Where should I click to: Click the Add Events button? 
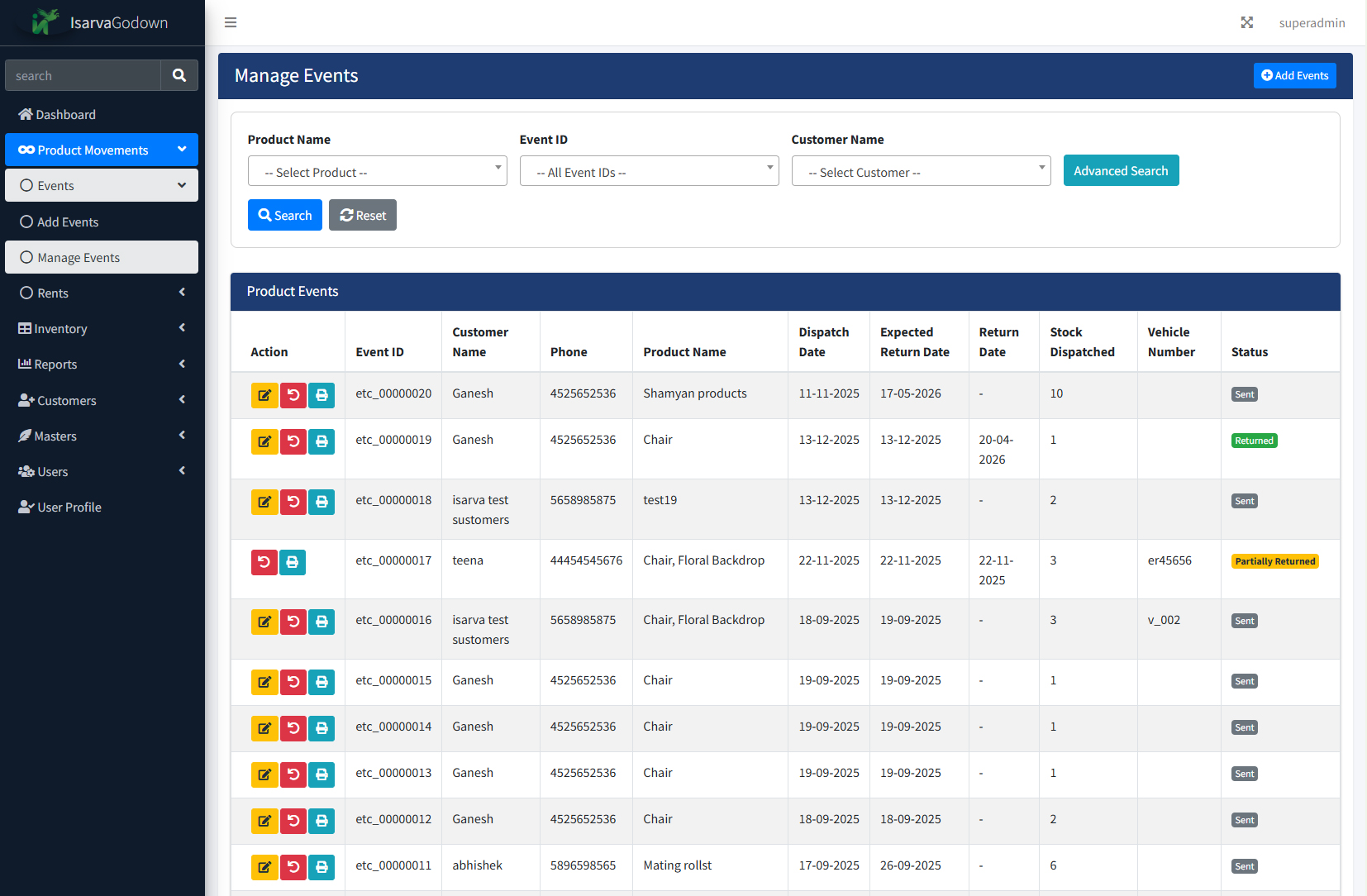(x=1294, y=75)
